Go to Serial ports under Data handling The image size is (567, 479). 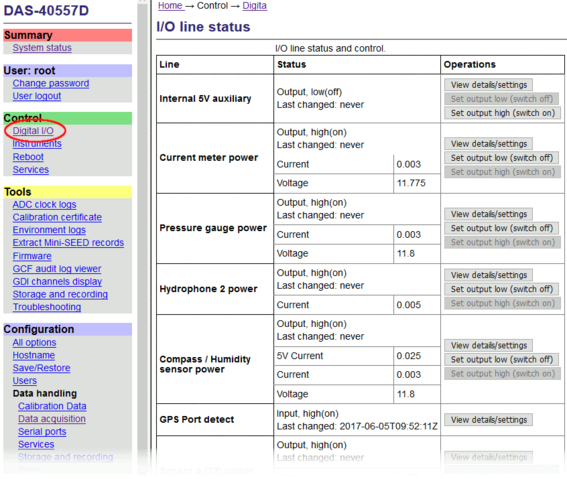(42, 432)
